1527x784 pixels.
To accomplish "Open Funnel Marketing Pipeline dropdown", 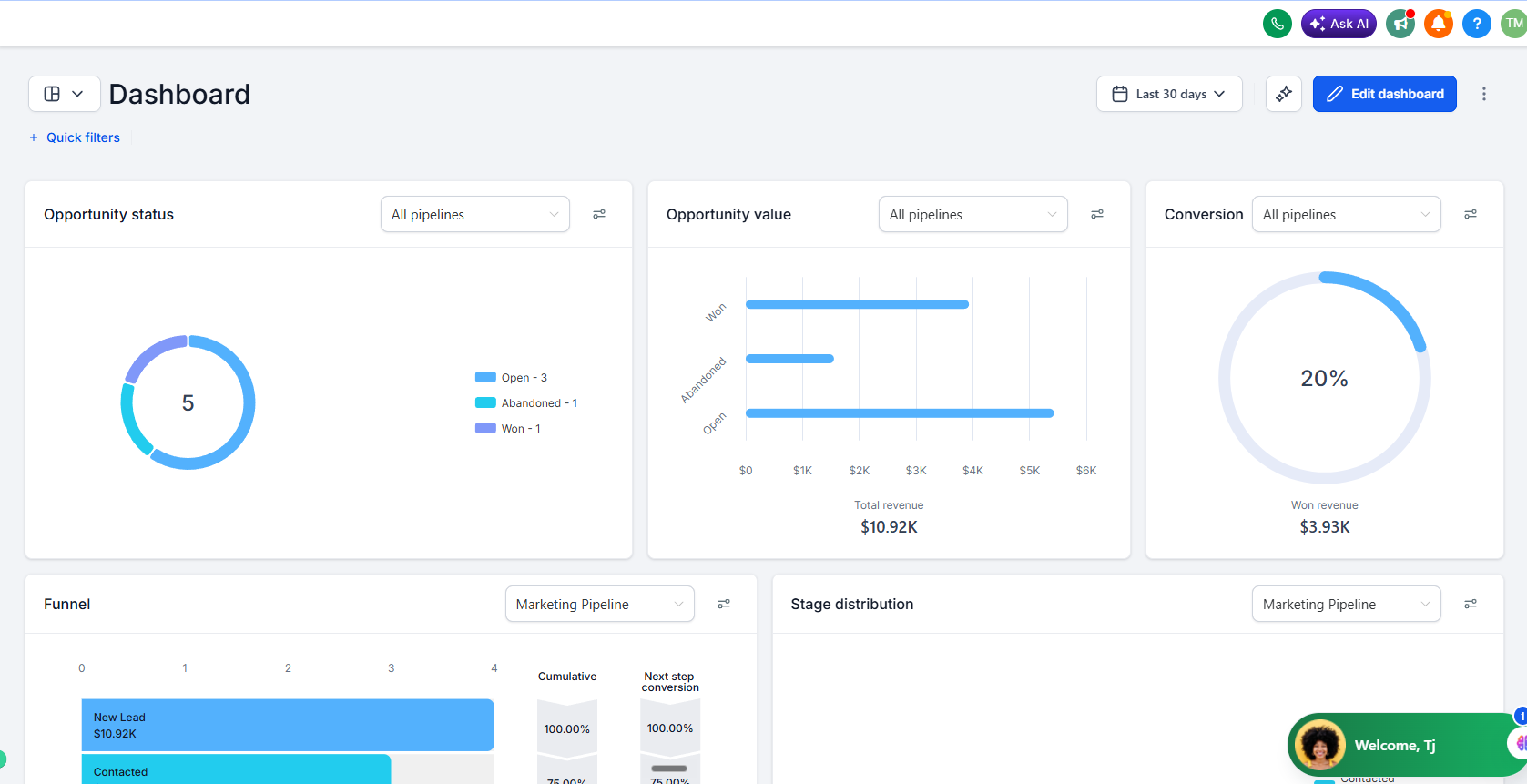I will pos(600,604).
